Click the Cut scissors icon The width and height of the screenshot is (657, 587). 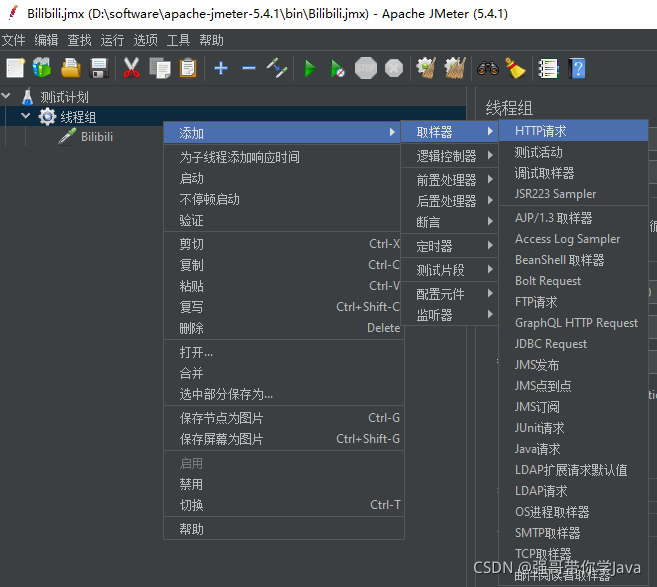click(132, 68)
